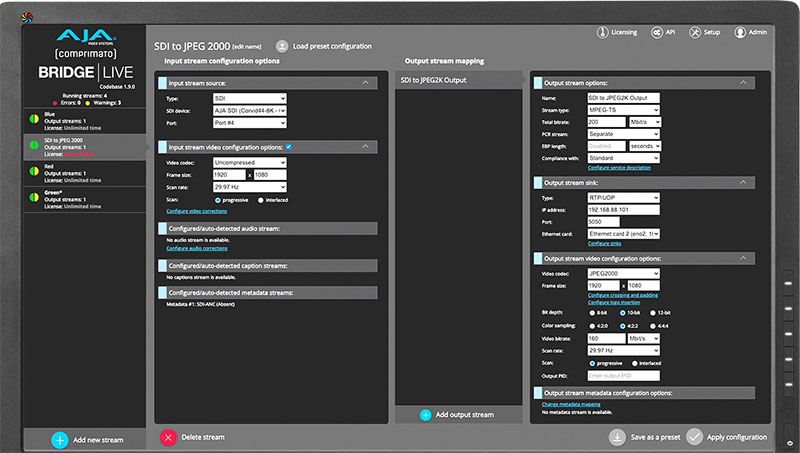The height and width of the screenshot is (453, 800).
Task: Open the Setup wrench icon
Action: 695,32
